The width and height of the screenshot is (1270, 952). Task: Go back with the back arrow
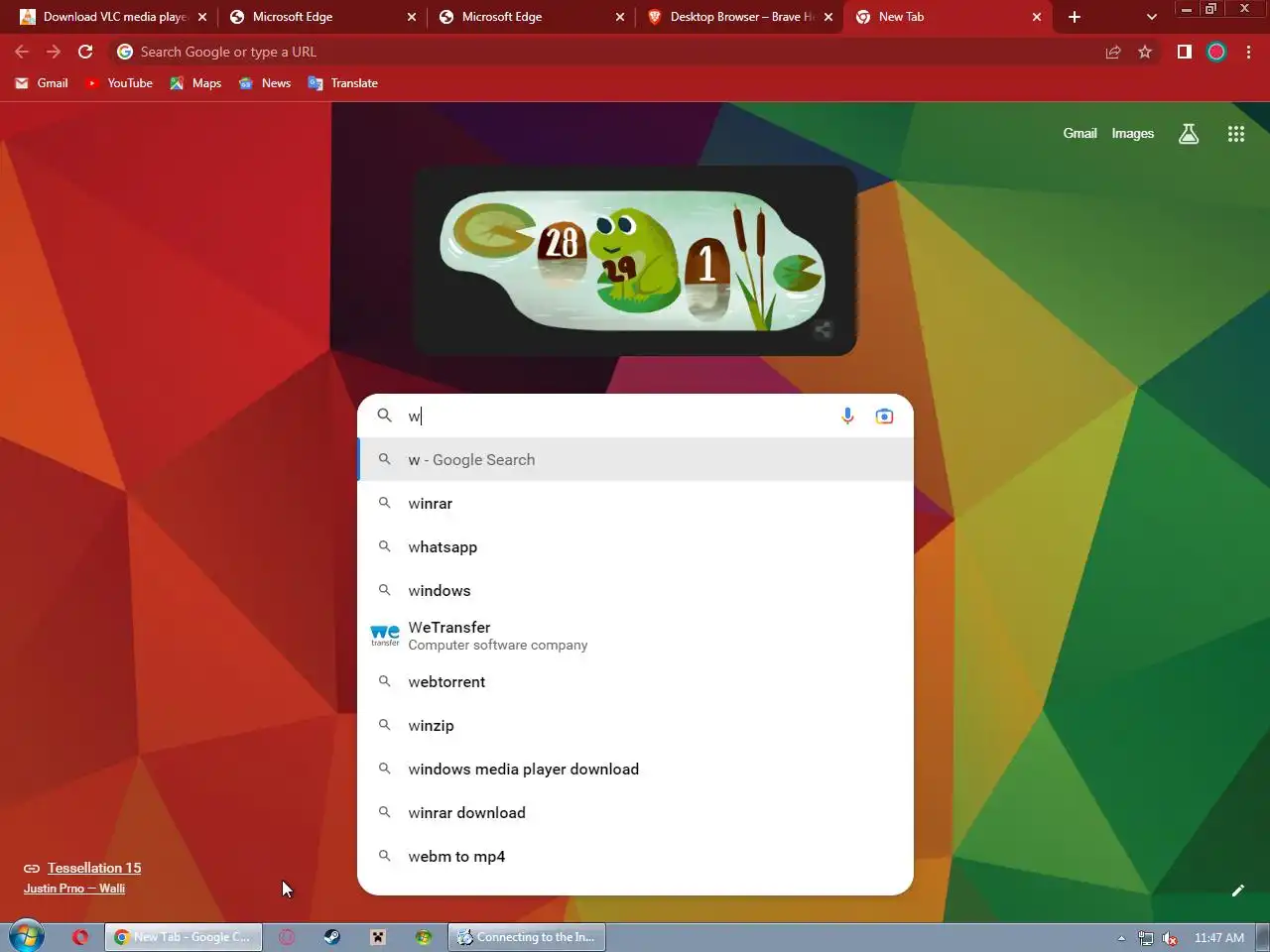(22, 52)
